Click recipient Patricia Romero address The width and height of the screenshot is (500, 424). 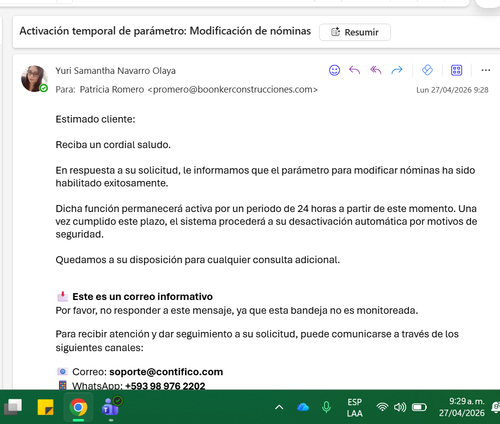[x=198, y=90]
